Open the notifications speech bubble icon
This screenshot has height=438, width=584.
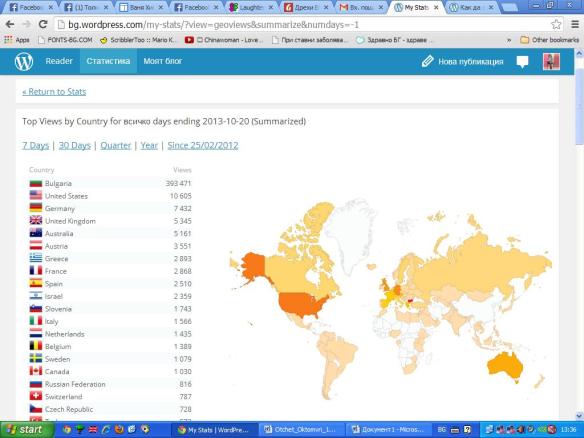[522, 61]
